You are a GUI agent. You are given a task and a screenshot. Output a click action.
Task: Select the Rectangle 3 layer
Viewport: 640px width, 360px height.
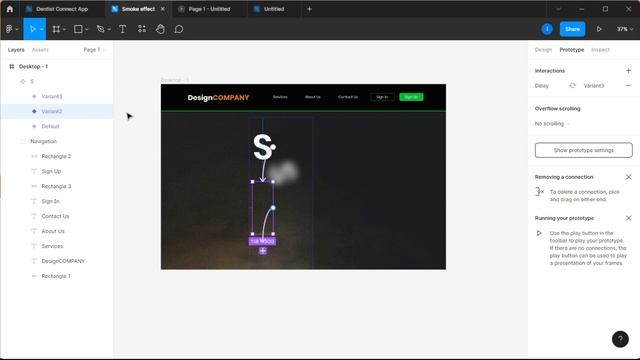pyautogui.click(x=57, y=186)
